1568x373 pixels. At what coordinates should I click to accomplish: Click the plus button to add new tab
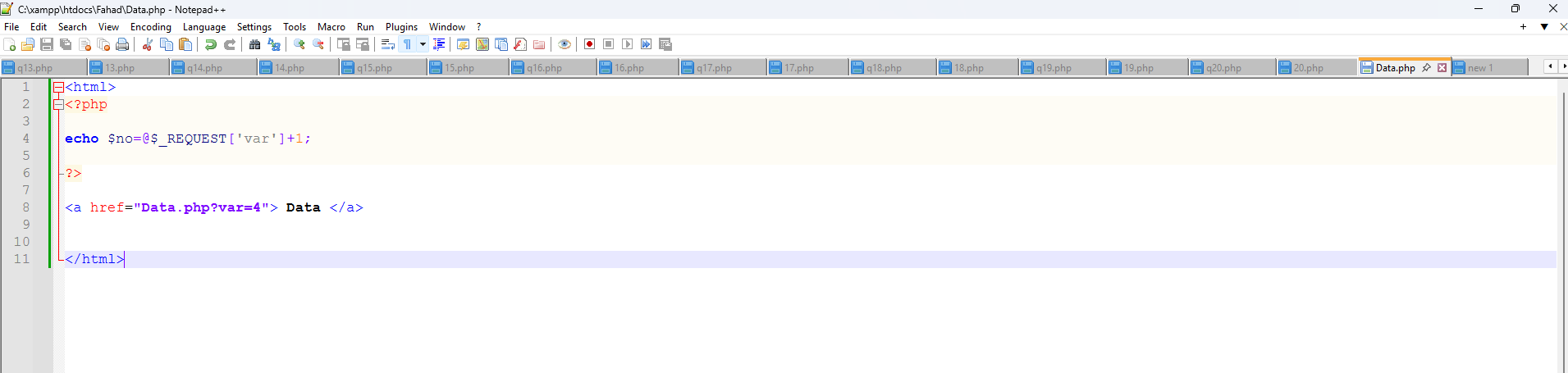click(x=1523, y=27)
